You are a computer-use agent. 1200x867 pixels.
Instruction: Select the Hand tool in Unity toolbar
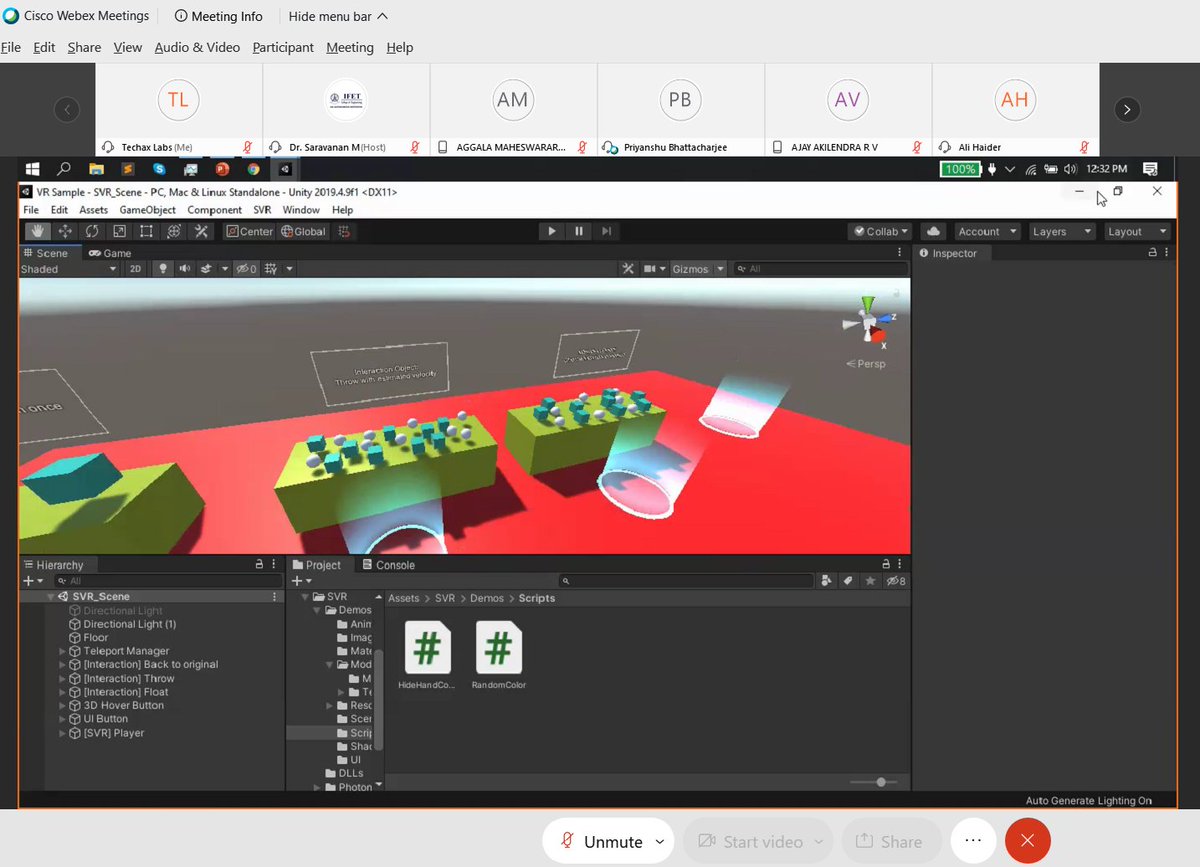click(x=38, y=231)
